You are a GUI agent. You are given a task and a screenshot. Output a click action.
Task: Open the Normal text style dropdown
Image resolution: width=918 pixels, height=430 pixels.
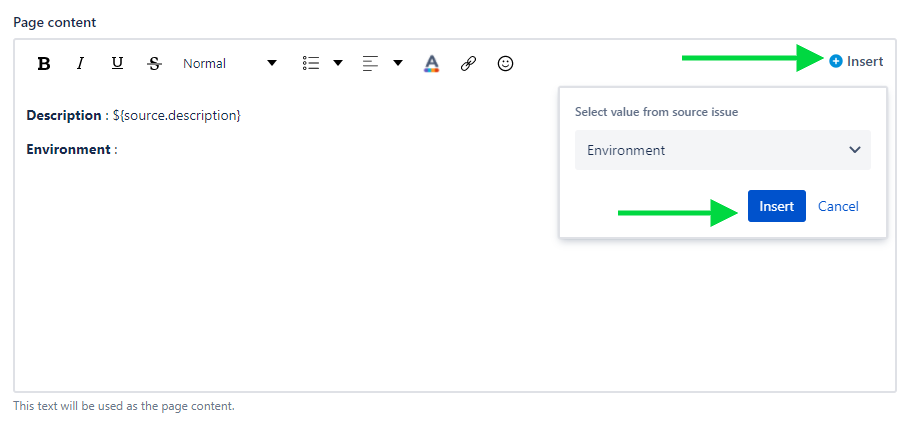tap(229, 63)
